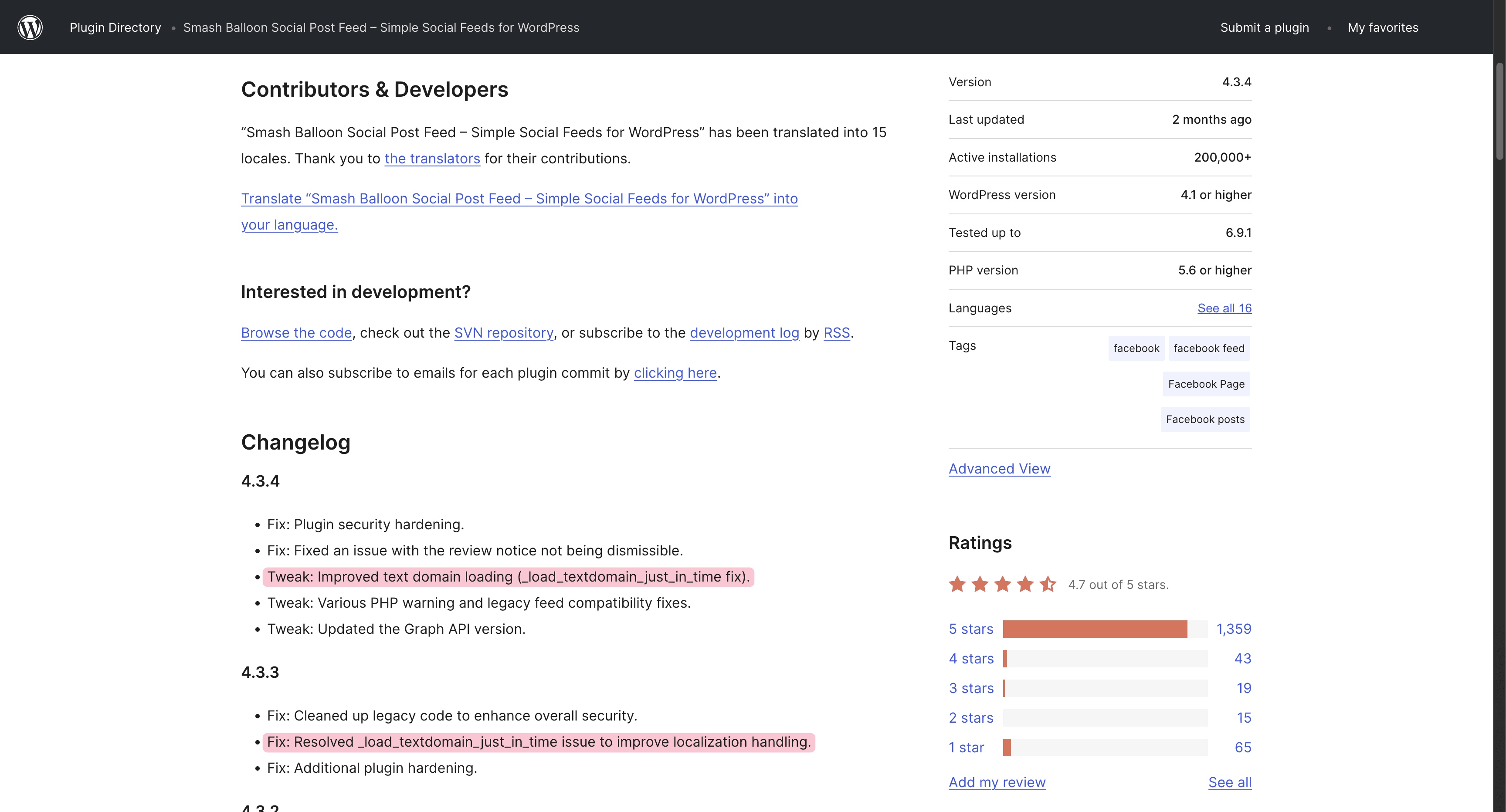Open 4 stars reviews link
The height and width of the screenshot is (812, 1506).
pyautogui.click(x=971, y=659)
